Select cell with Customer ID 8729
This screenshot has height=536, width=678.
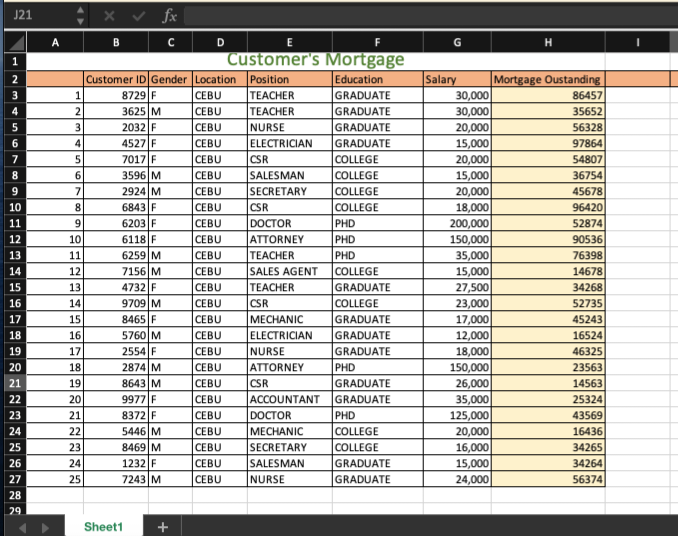(x=116, y=96)
